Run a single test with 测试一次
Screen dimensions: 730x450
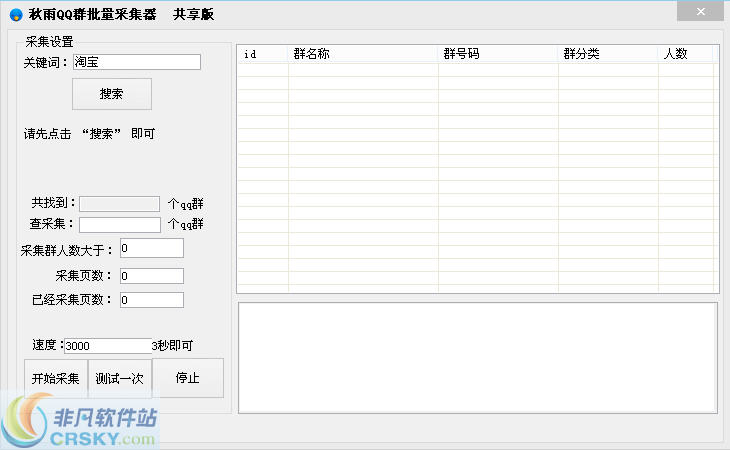point(120,378)
